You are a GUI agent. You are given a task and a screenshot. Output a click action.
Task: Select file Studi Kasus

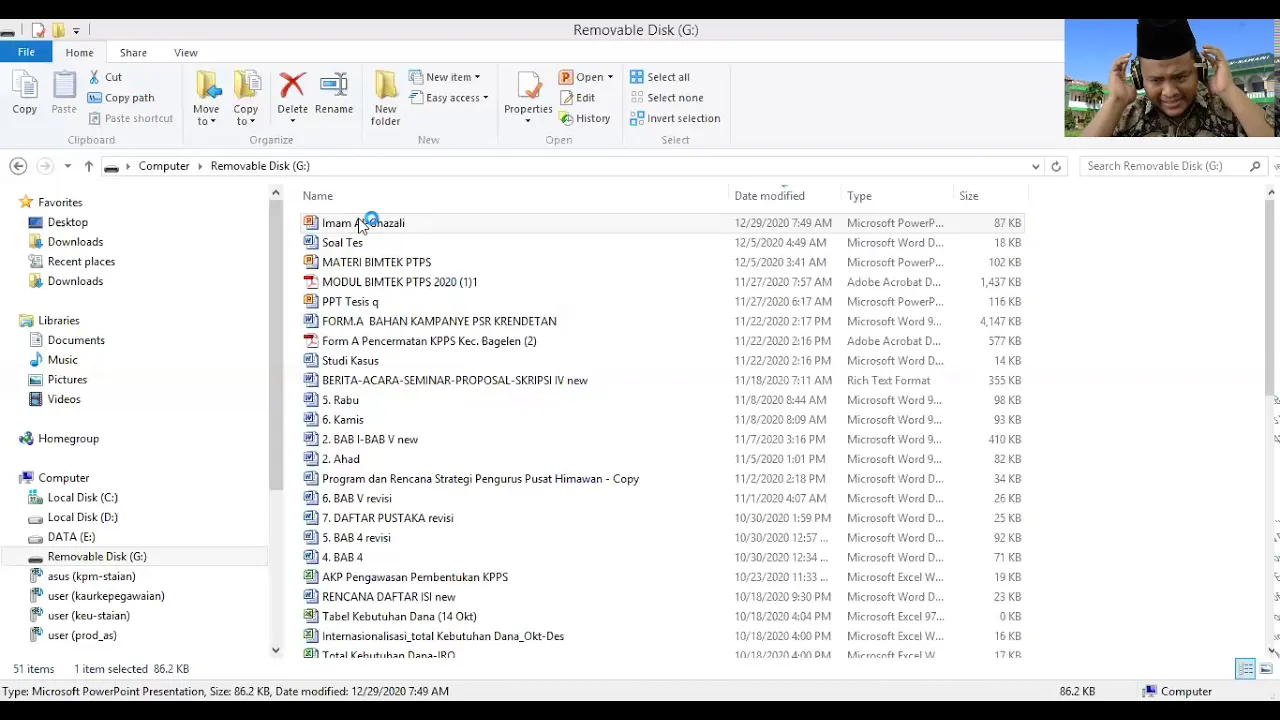(x=350, y=361)
